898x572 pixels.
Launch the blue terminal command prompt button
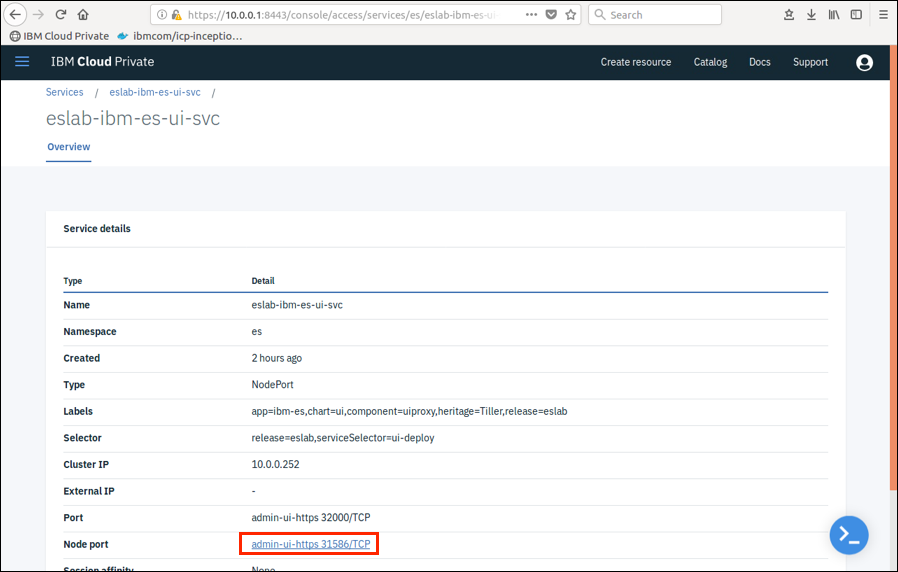[x=849, y=535]
